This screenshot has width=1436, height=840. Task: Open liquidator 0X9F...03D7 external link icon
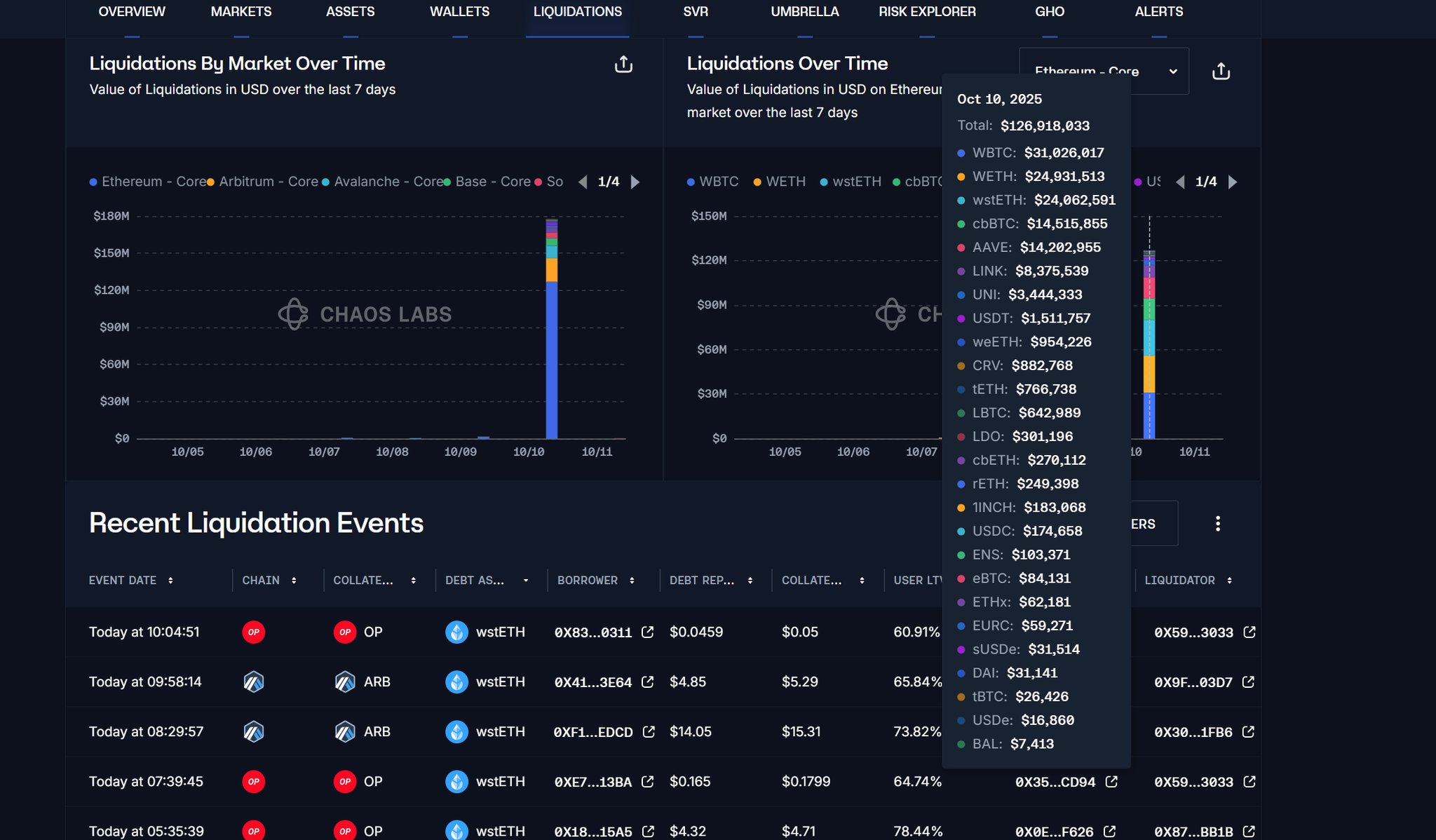pyautogui.click(x=1248, y=682)
